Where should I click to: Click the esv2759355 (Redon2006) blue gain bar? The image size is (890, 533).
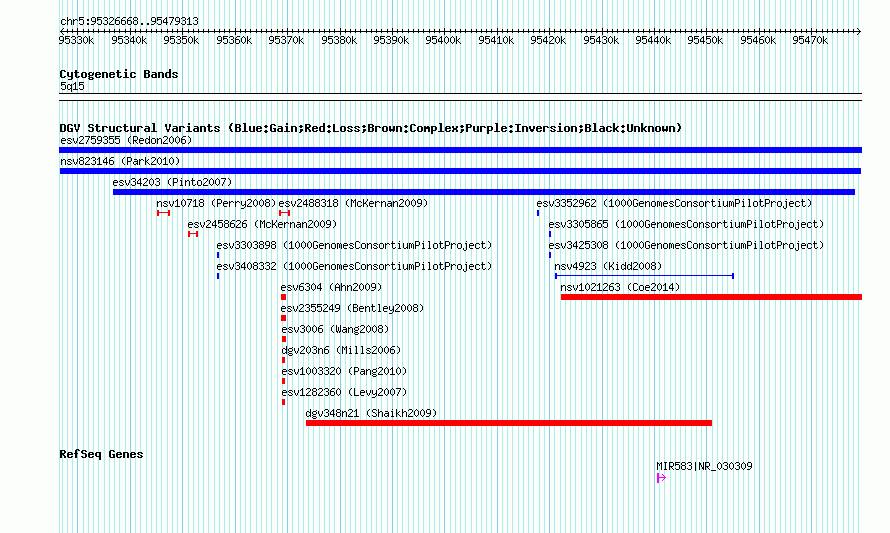(460, 150)
